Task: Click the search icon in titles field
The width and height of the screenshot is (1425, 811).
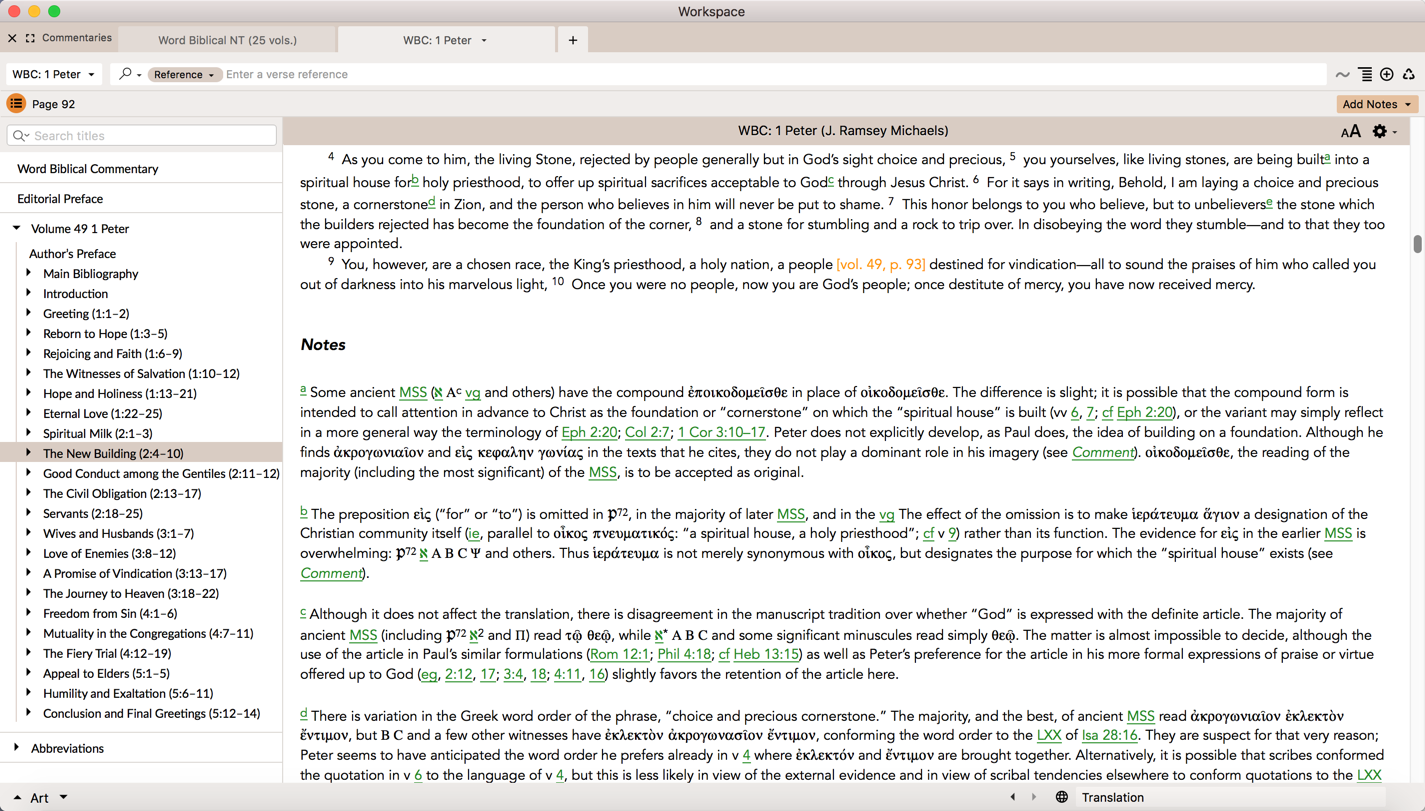Action: 20,136
